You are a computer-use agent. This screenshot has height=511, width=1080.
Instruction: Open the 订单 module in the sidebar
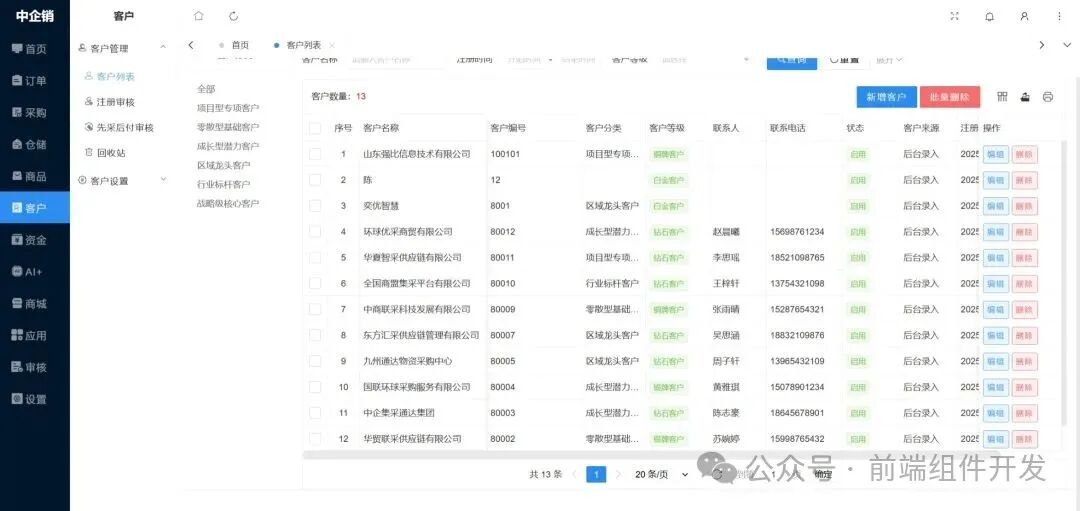tap(34, 81)
